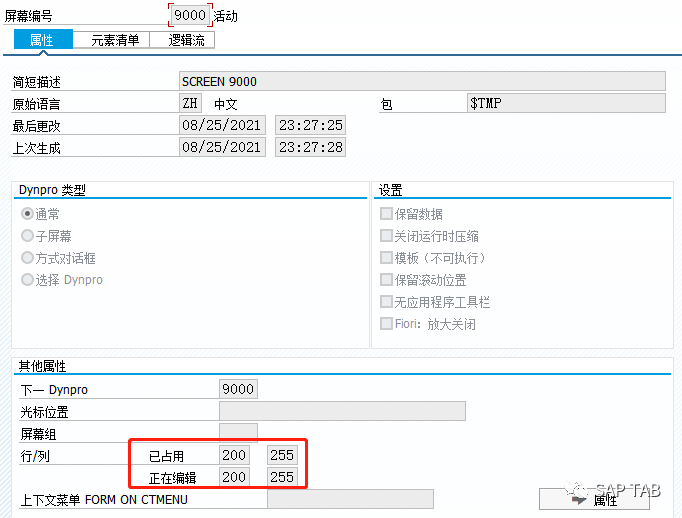Toggle the 关闭运行时压缩 checkbox
This screenshot has height=518, width=682.
click(386, 236)
